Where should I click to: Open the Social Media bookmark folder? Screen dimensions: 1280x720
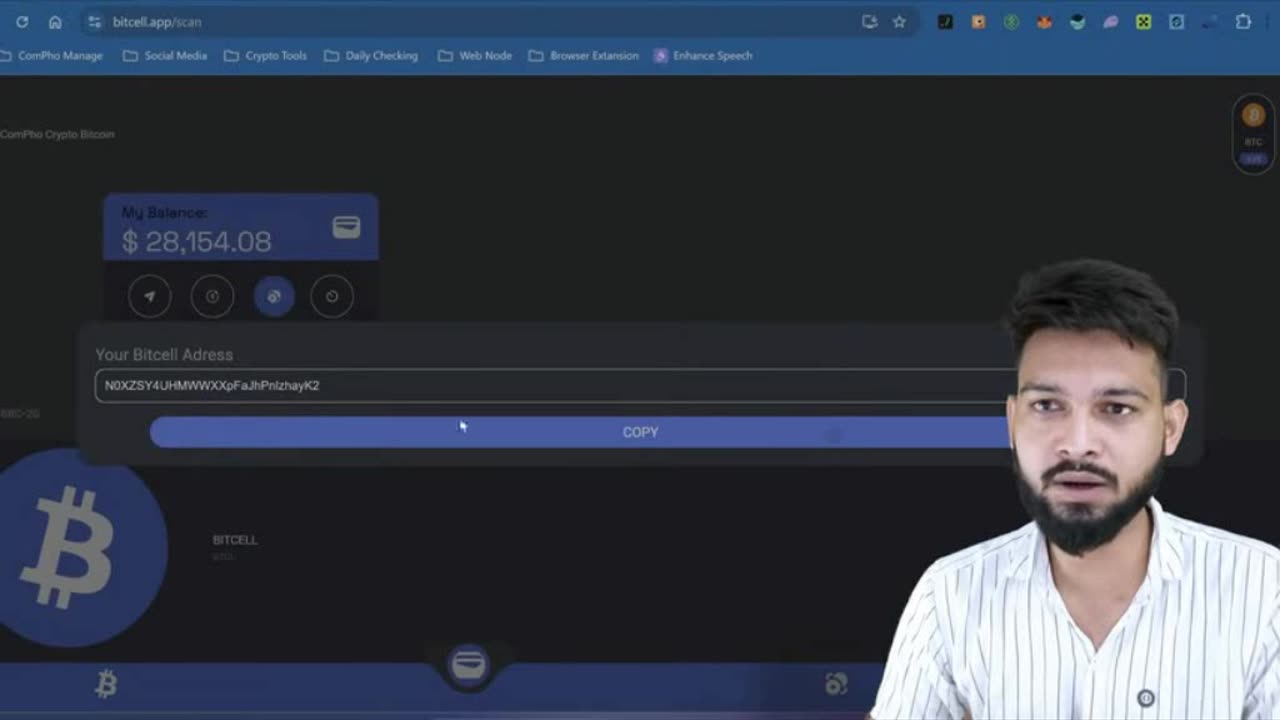pyautogui.click(x=165, y=56)
